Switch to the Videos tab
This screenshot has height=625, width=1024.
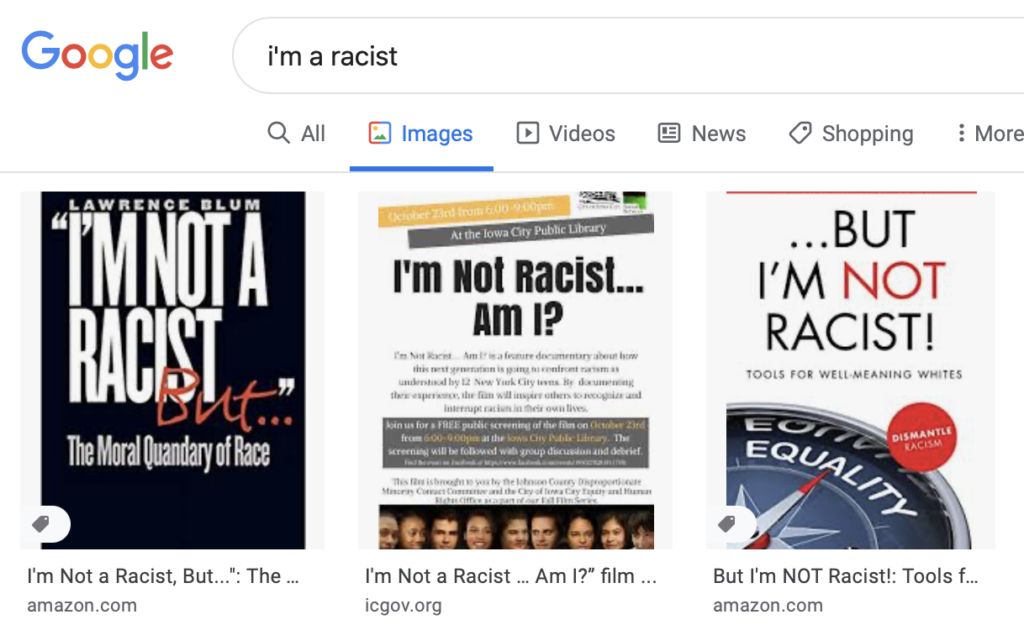566,133
